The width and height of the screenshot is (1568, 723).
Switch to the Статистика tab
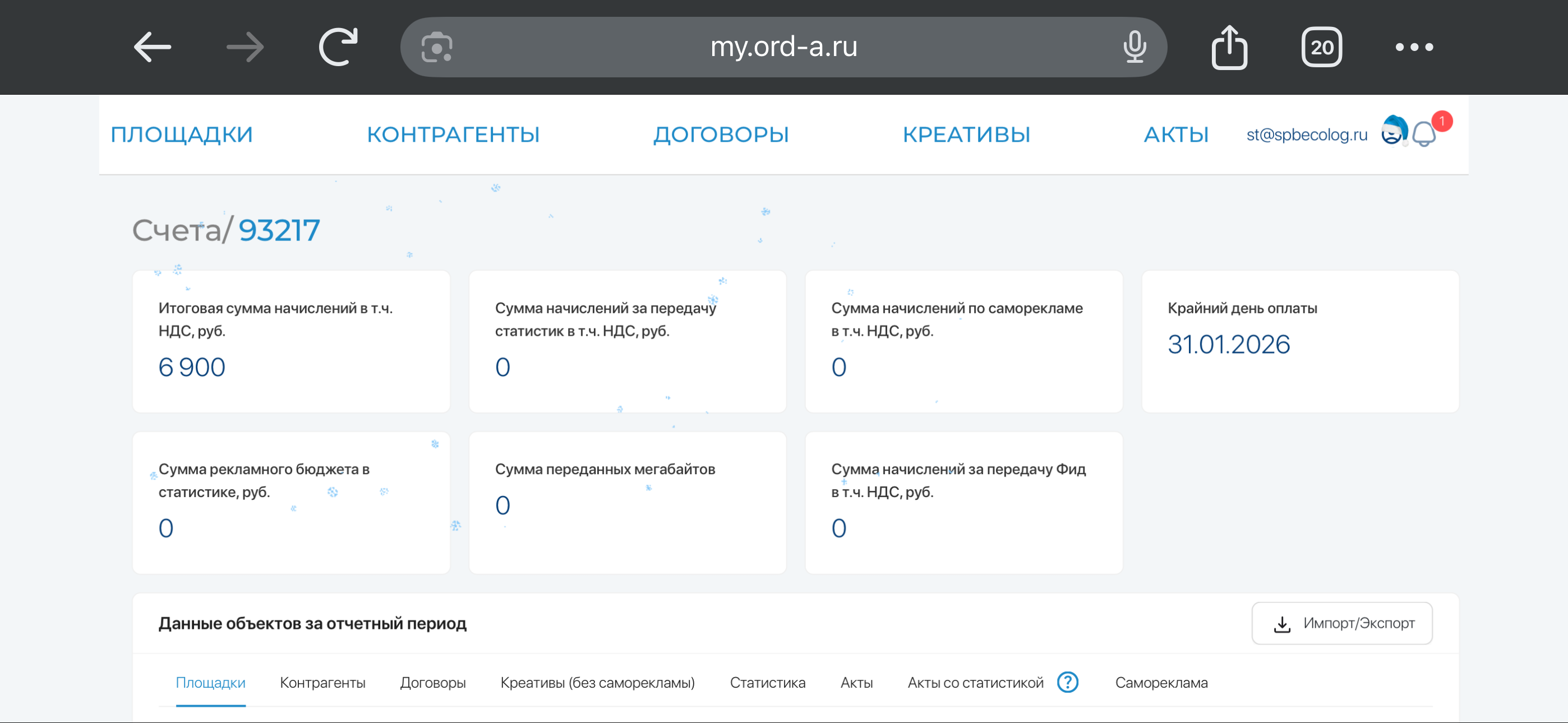click(x=767, y=683)
